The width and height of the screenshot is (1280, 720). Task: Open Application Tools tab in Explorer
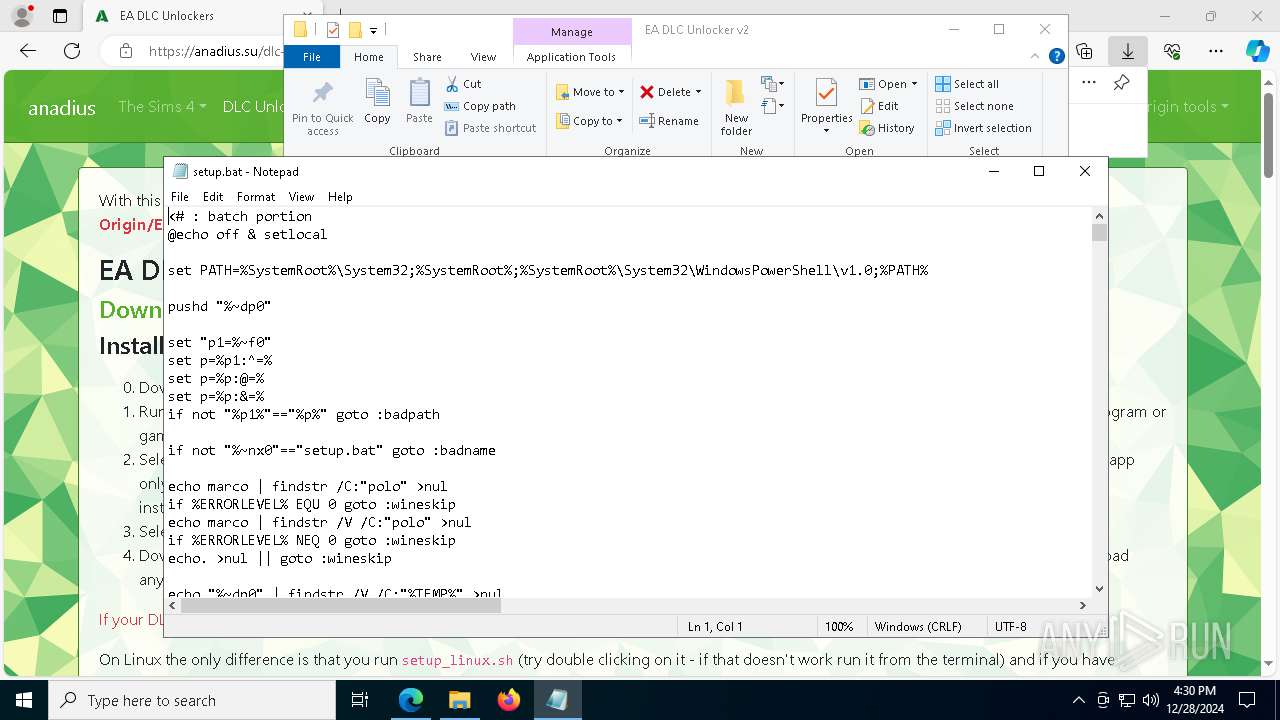point(571,57)
